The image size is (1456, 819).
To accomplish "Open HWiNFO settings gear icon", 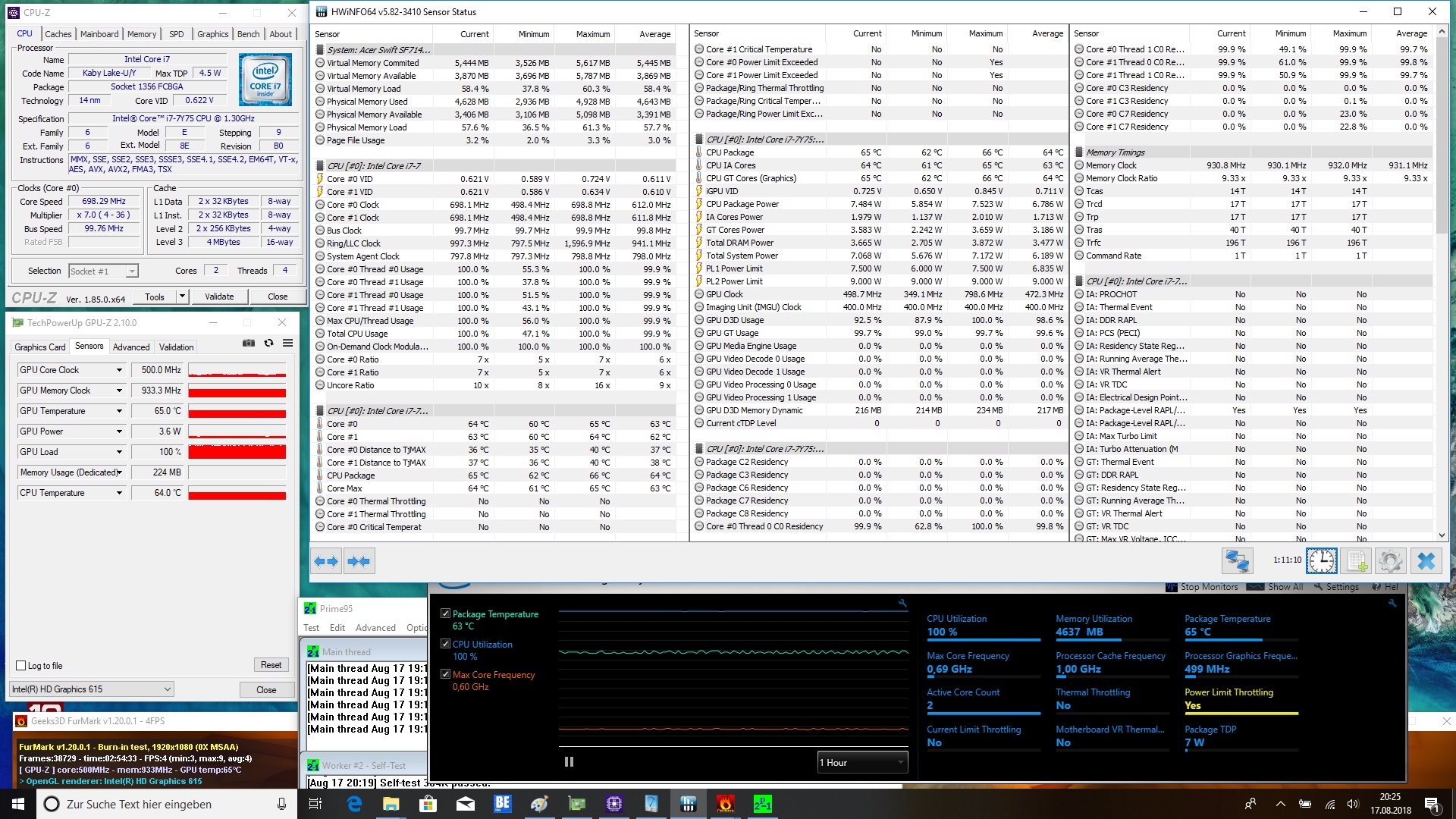I will click(1390, 561).
